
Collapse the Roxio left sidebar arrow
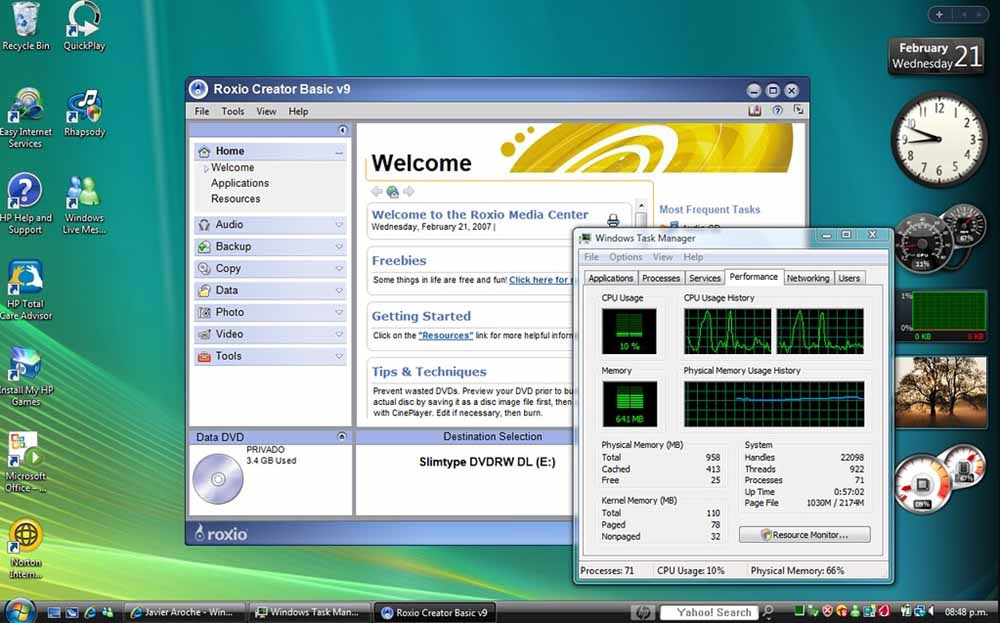click(x=342, y=130)
